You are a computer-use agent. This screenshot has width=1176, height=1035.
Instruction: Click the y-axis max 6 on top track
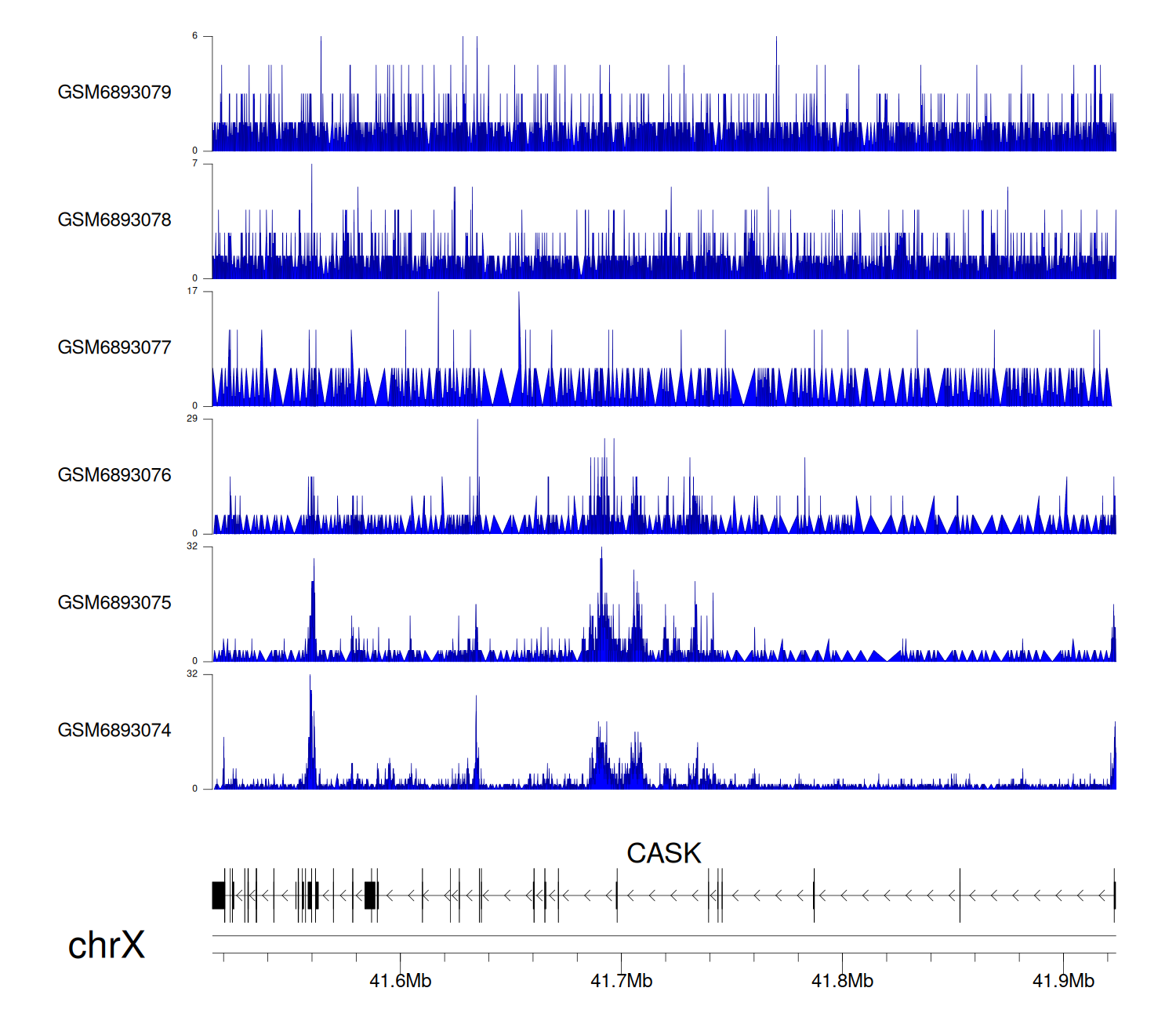pyautogui.click(x=194, y=36)
